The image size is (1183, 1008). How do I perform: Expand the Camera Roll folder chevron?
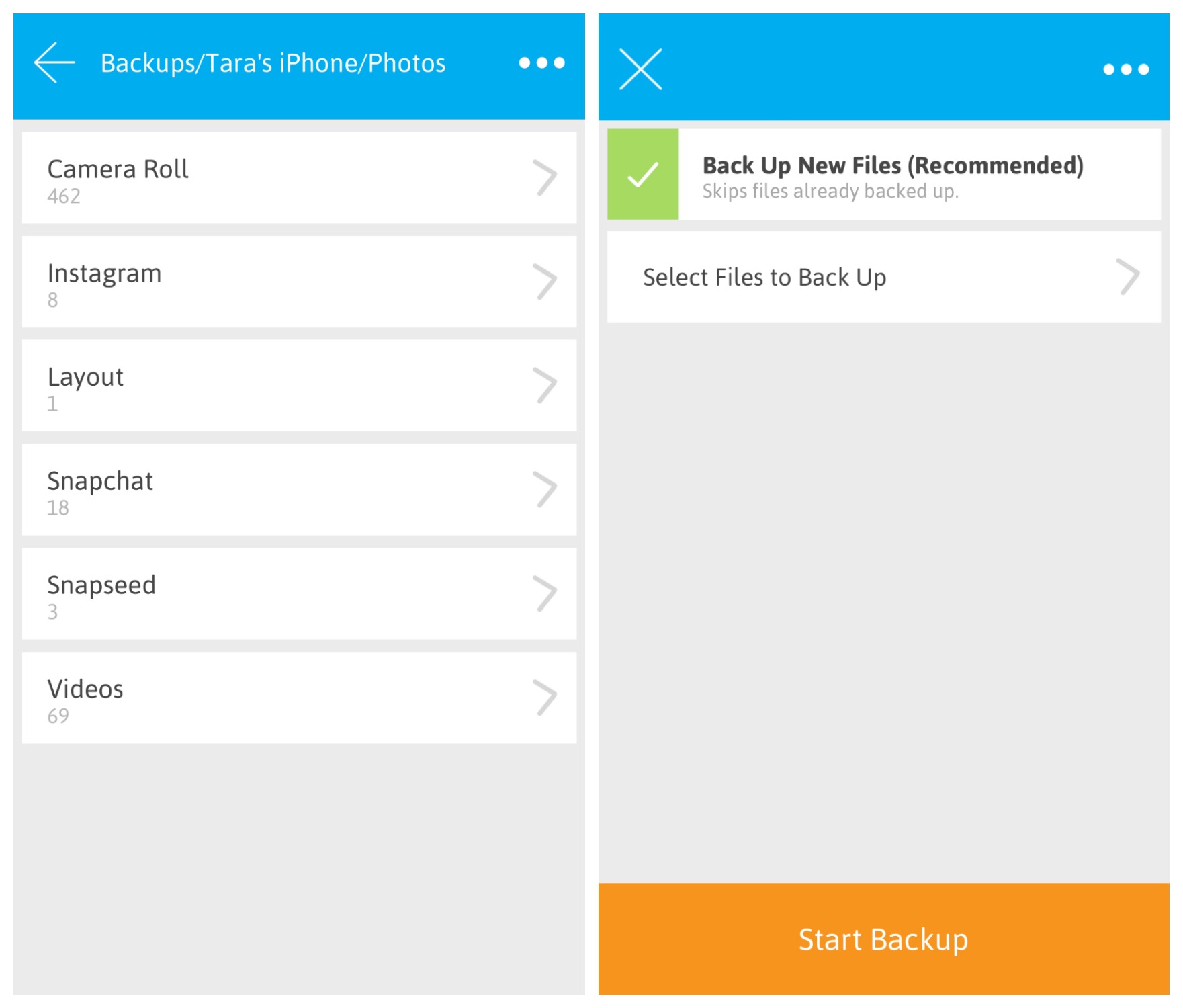click(545, 178)
